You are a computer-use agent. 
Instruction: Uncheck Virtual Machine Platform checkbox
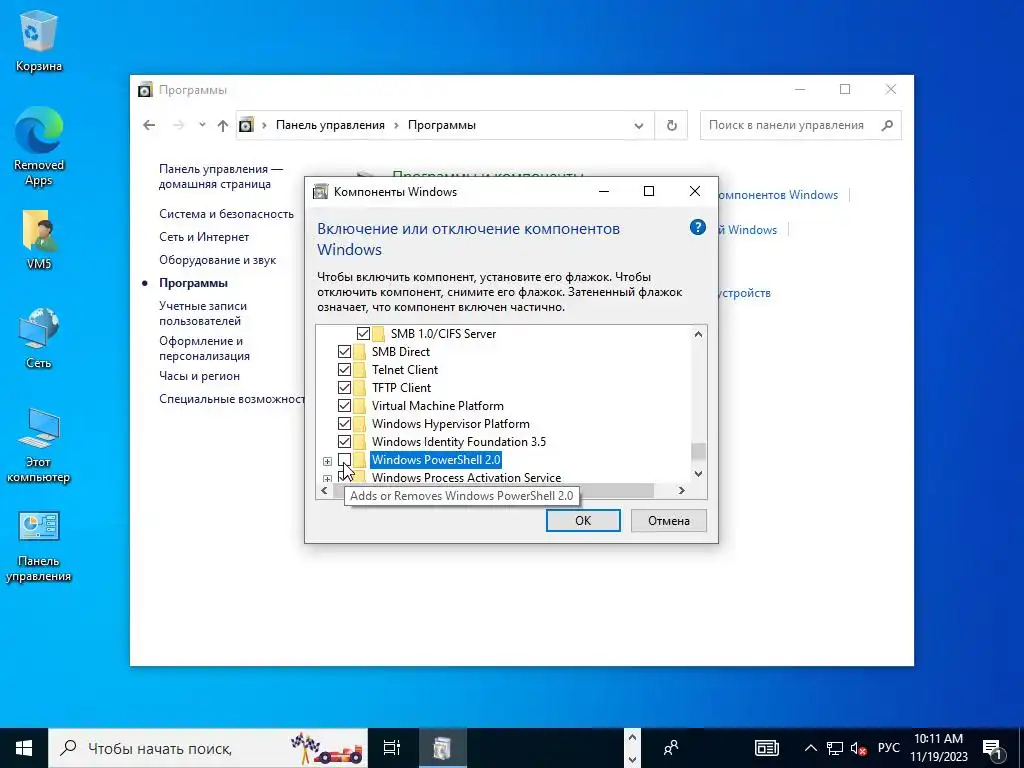click(x=344, y=406)
